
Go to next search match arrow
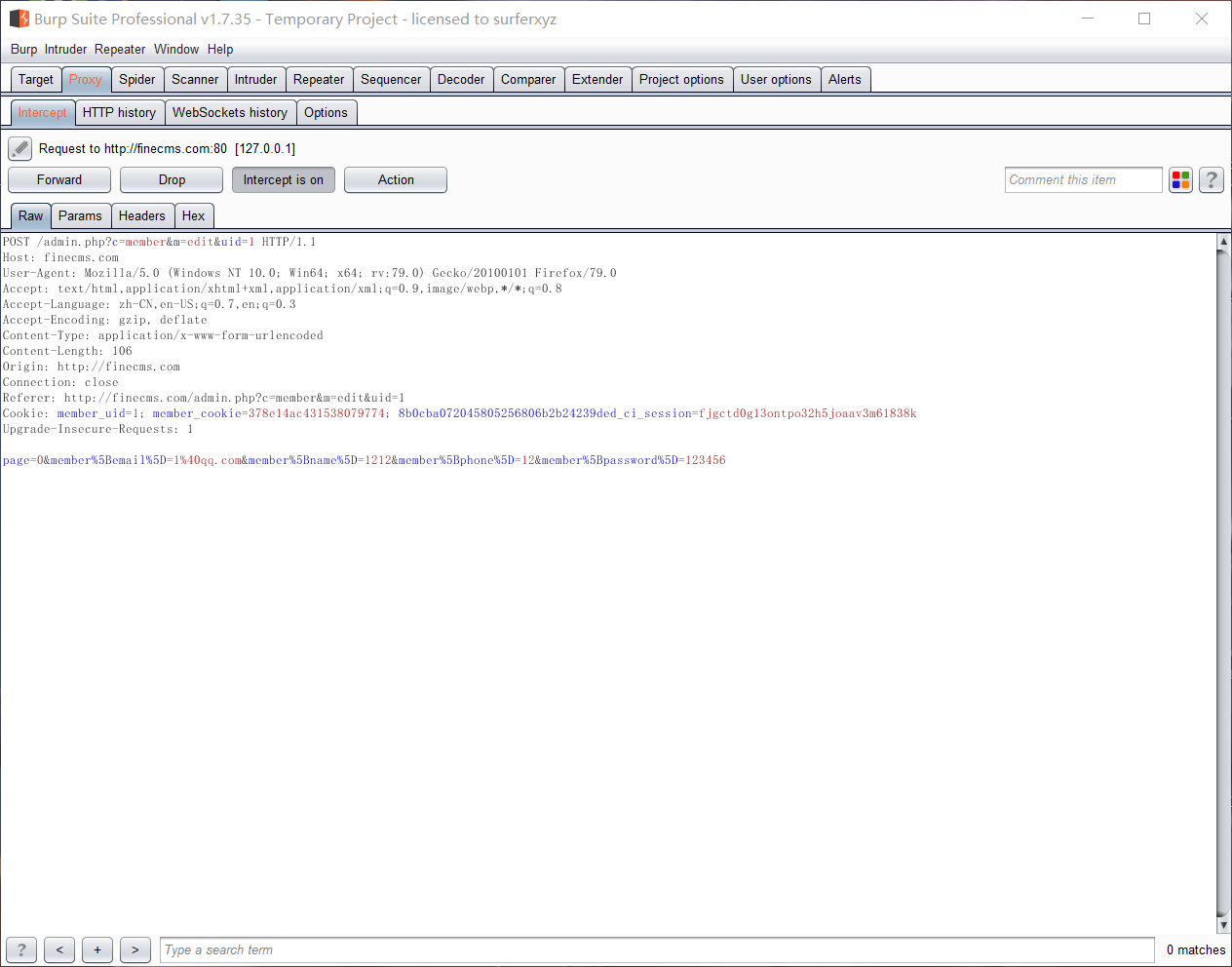coord(135,949)
